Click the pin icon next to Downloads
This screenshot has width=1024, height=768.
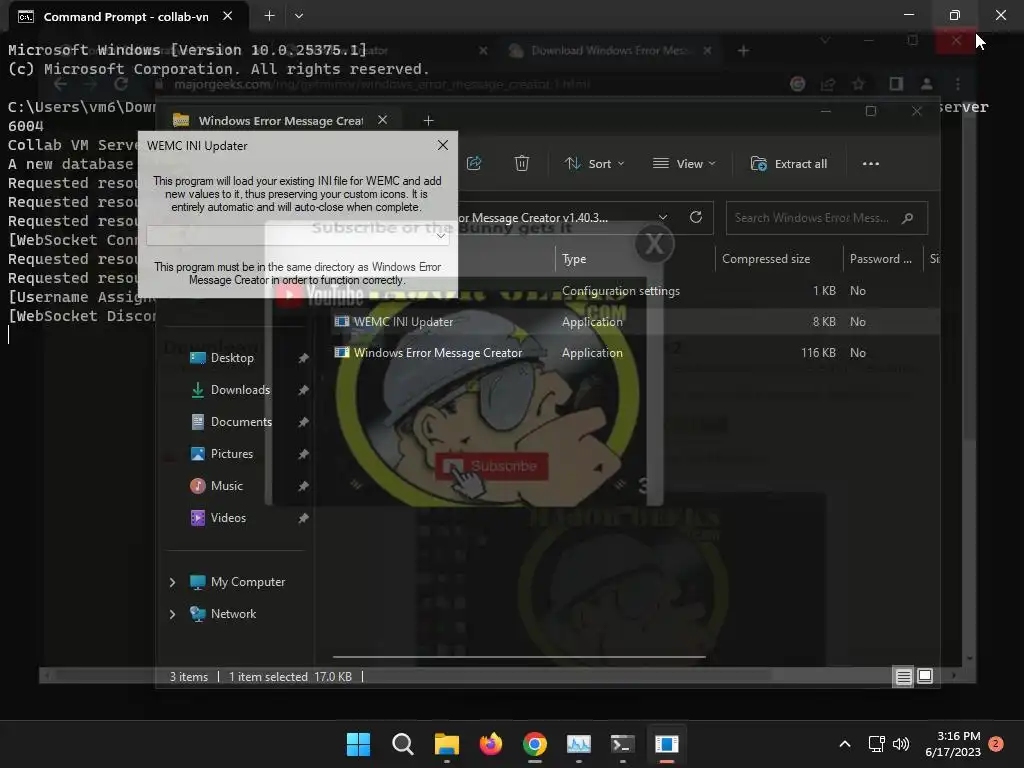coord(303,390)
